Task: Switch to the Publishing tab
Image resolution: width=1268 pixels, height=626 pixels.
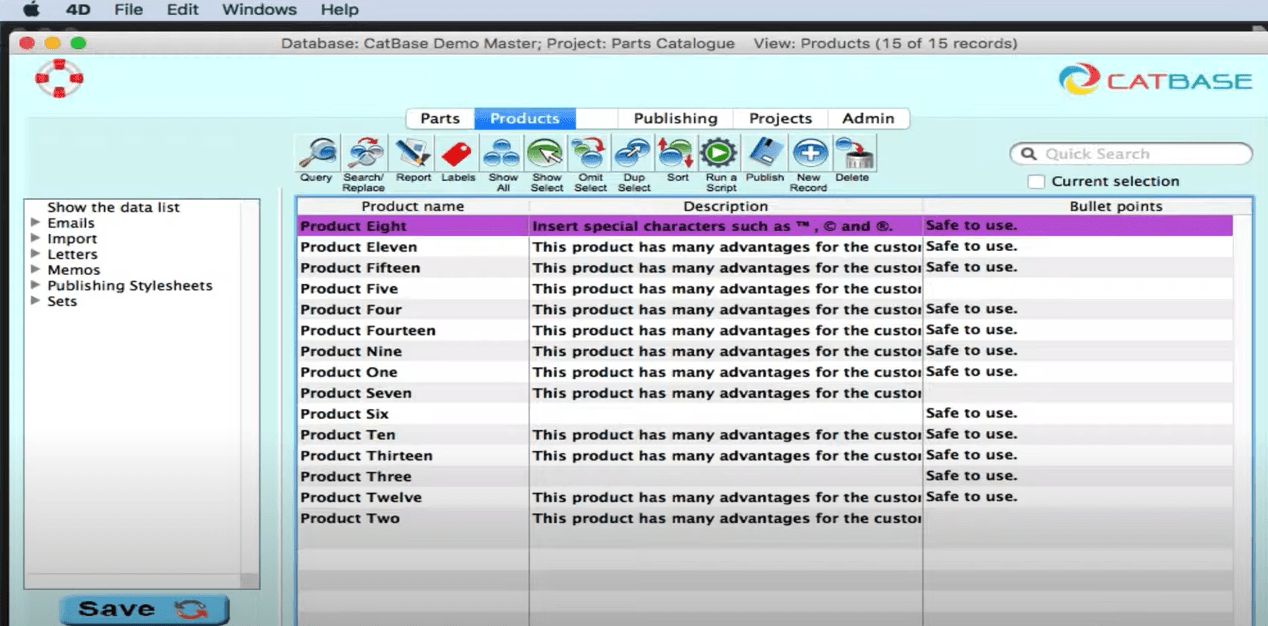Action: click(x=675, y=118)
